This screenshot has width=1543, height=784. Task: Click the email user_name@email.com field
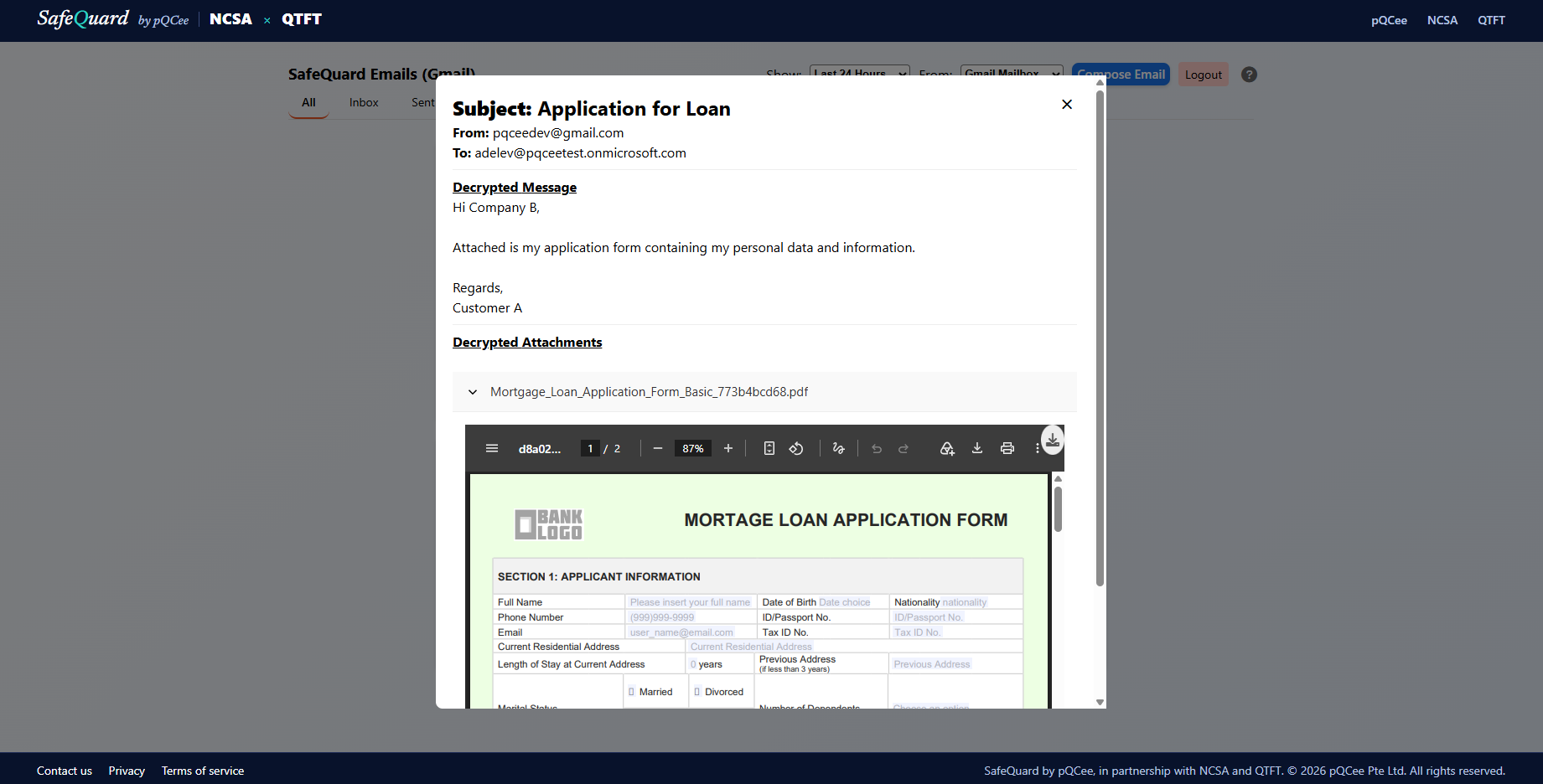pyautogui.click(x=681, y=632)
